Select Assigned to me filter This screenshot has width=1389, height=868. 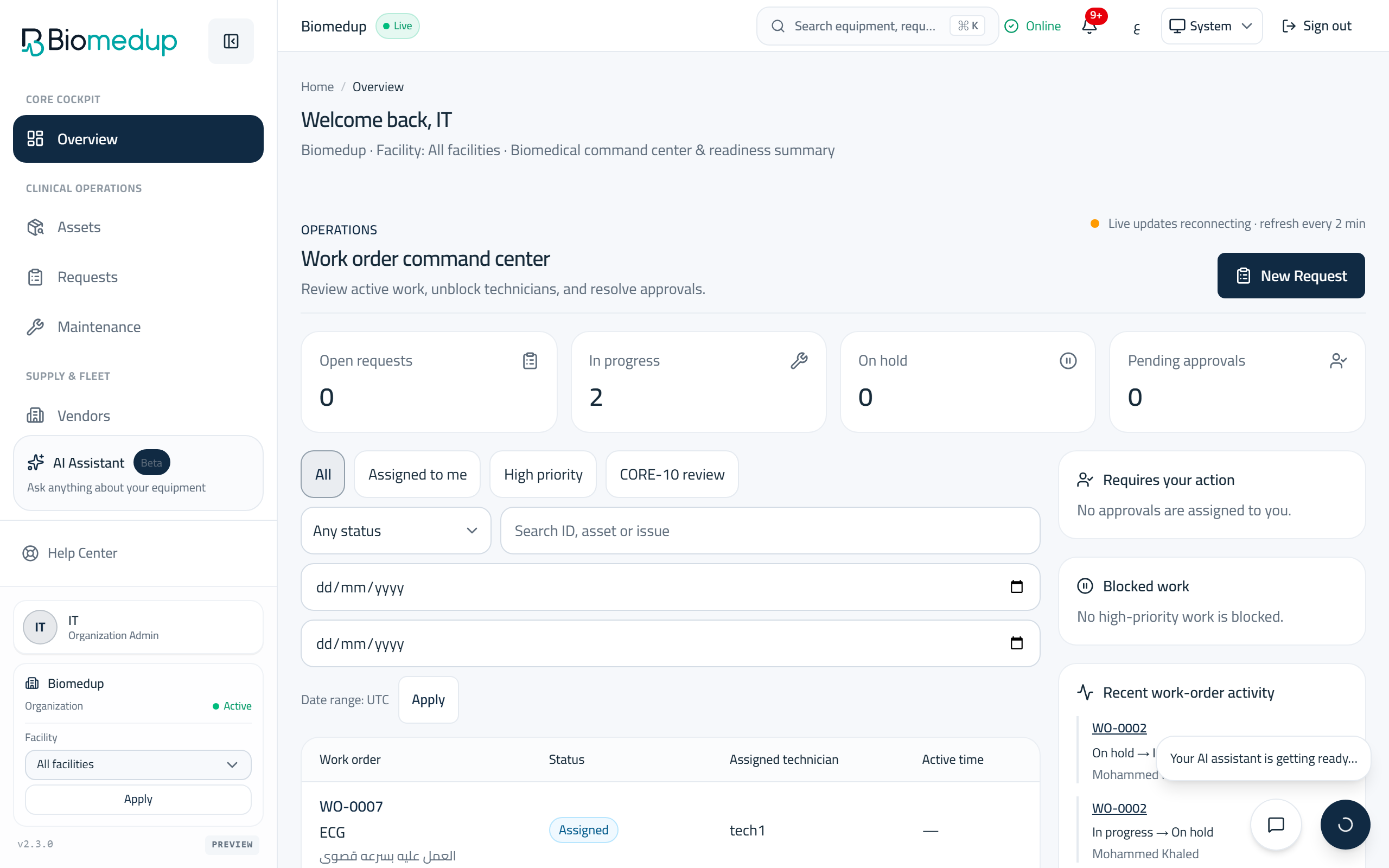click(417, 474)
